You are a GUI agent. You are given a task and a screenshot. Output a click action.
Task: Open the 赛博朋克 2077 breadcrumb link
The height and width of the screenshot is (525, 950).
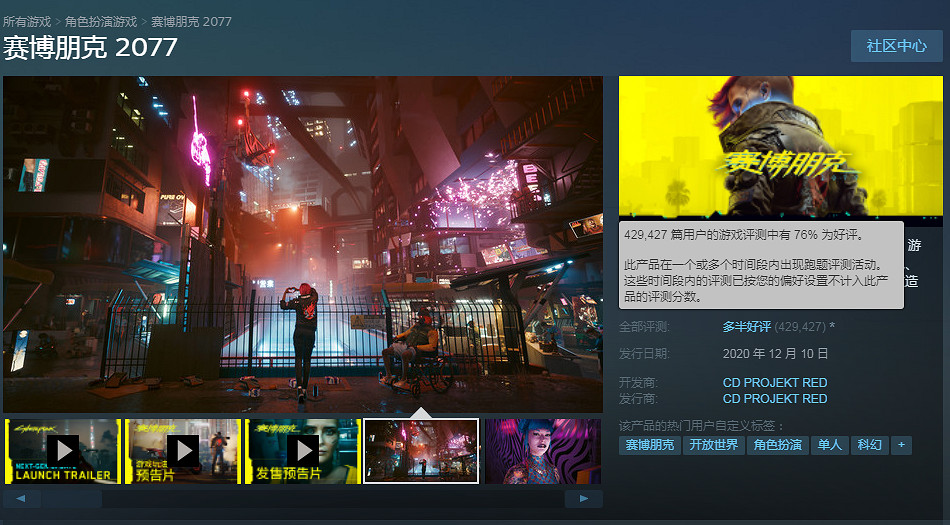point(191,22)
